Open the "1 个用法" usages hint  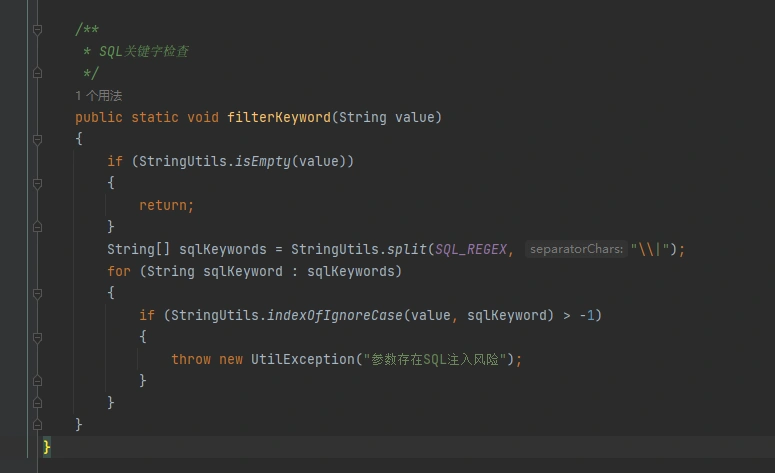98,96
